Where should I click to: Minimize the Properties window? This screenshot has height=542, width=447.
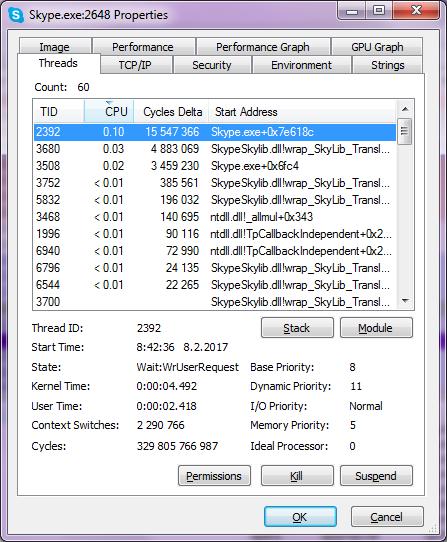(x=352, y=11)
